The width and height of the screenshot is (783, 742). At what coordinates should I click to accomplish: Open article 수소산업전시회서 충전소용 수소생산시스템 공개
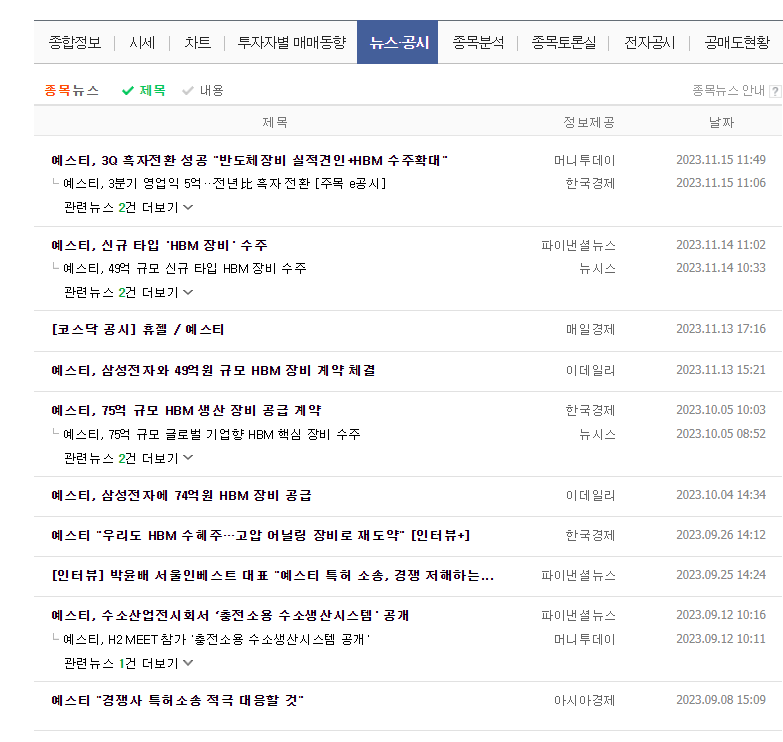pyautogui.click(x=230, y=615)
